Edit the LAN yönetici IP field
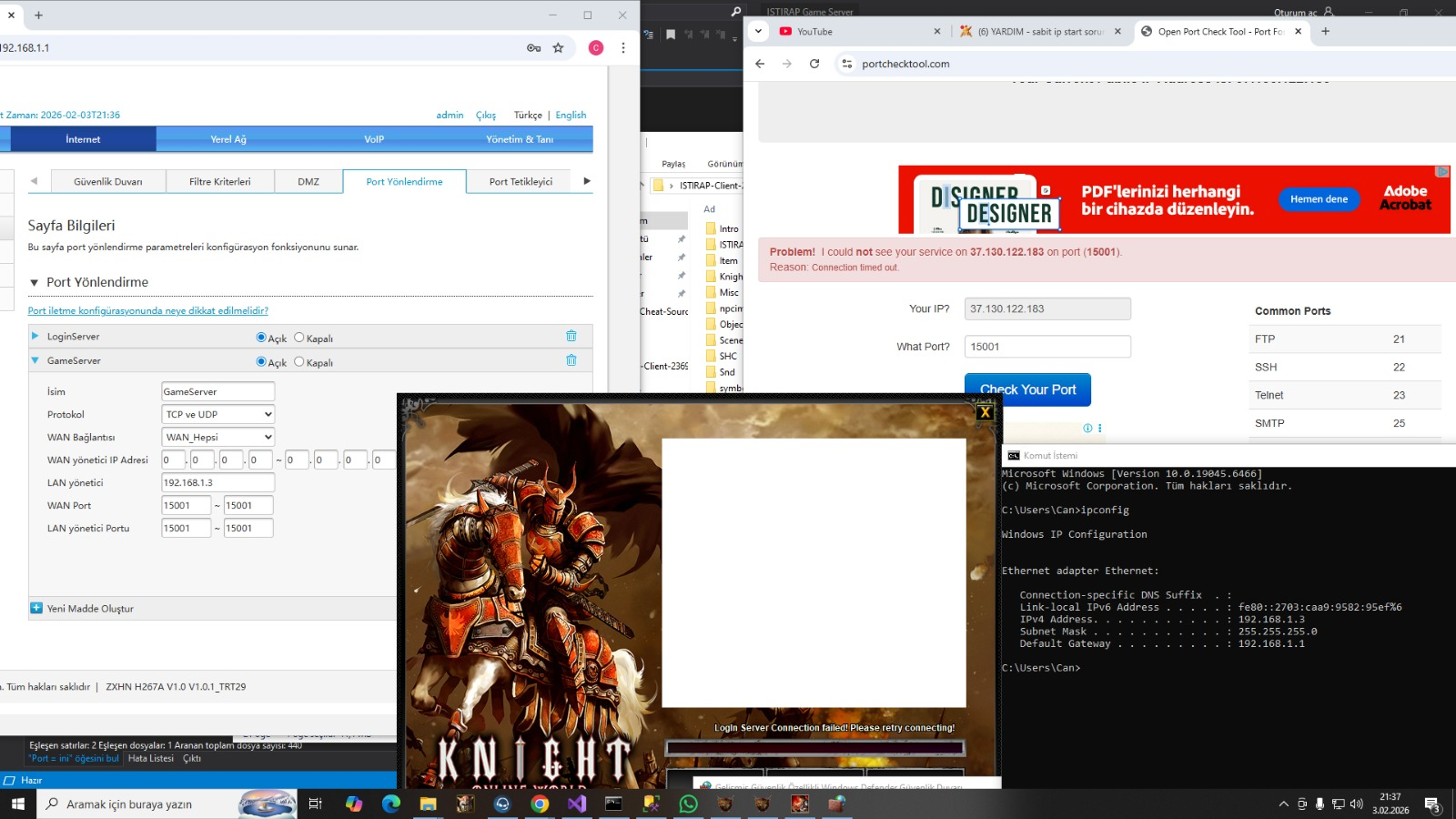Screen dimensions: 1456x819 tap(218, 482)
